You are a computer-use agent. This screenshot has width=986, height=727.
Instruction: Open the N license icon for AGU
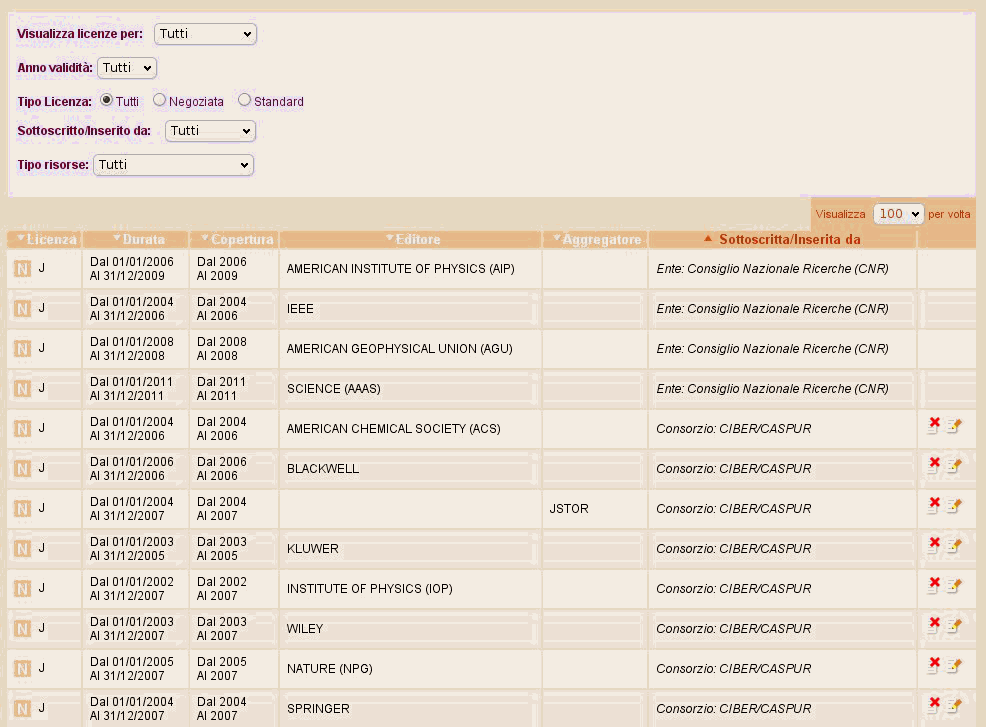[x=23, y=349]
